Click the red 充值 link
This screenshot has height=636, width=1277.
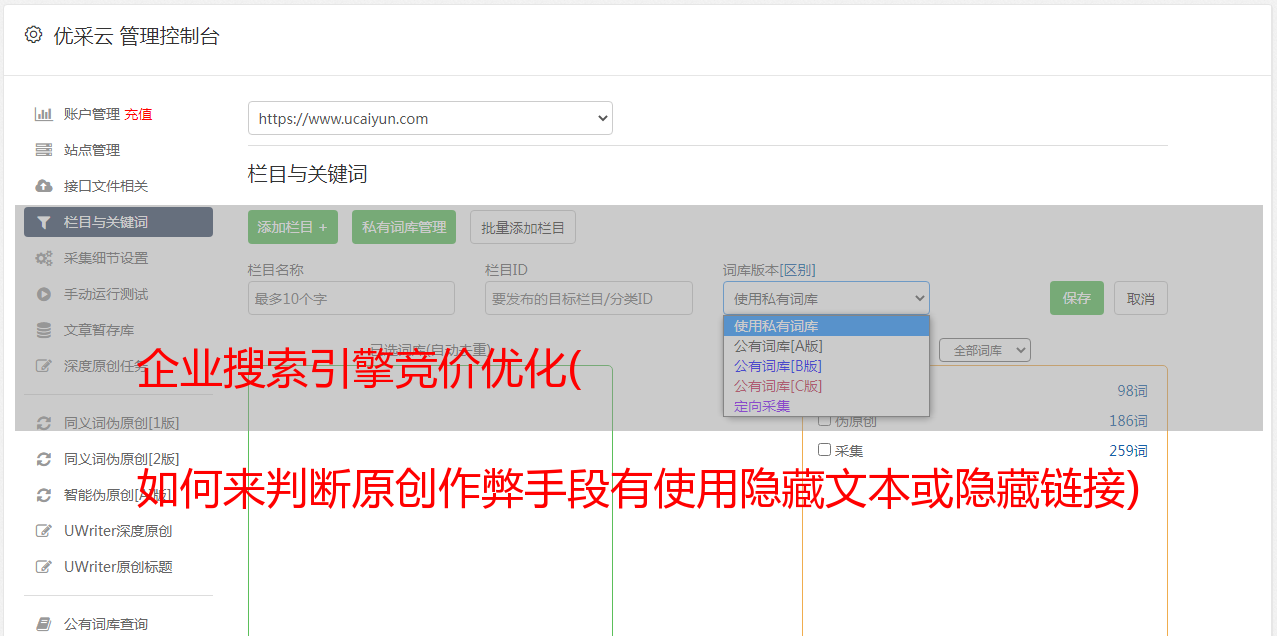coord(138,114)
